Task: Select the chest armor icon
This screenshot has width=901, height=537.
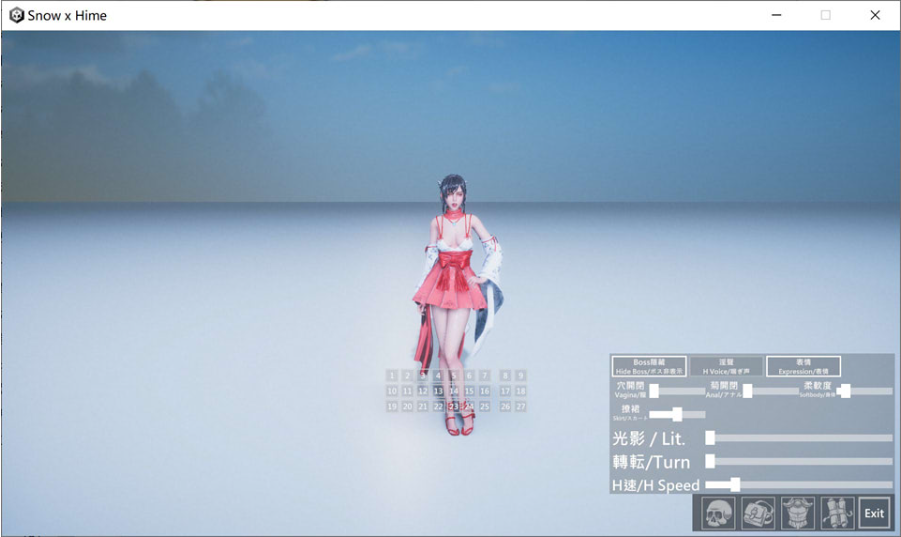Action: tap(798, 513)
